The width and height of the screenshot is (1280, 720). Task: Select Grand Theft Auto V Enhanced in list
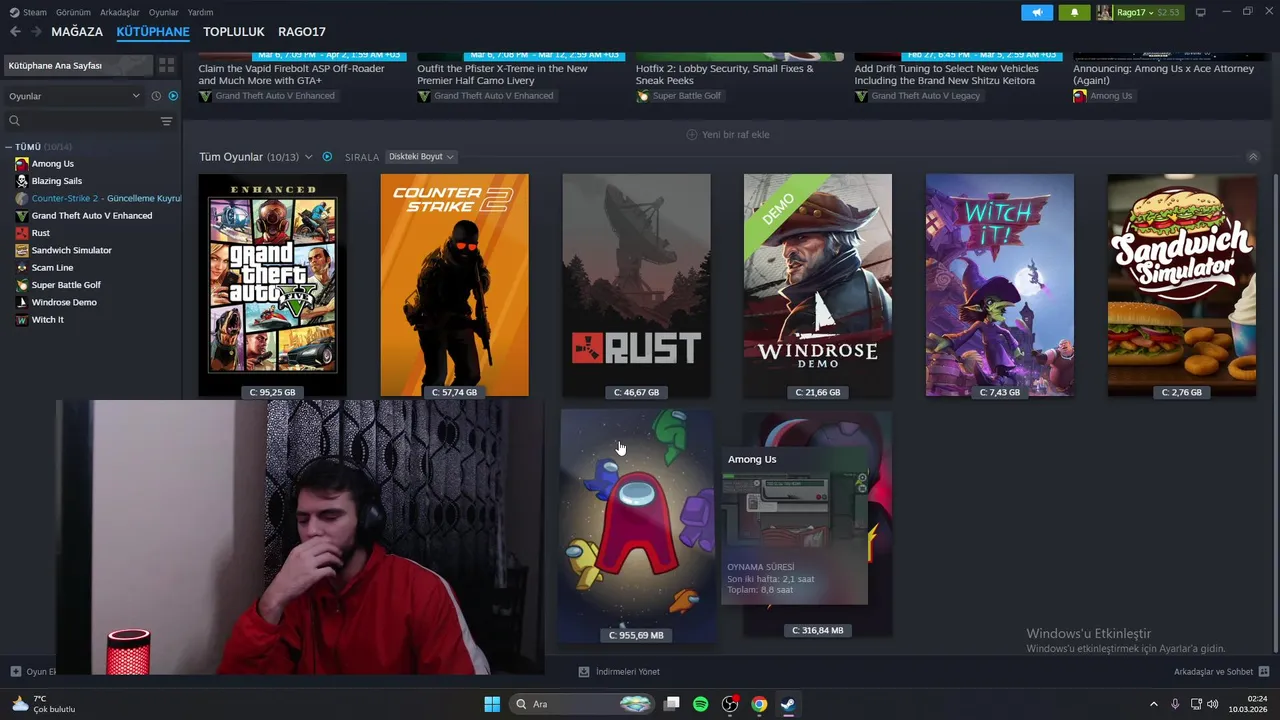pyautogui.click(x=92, y=216)
